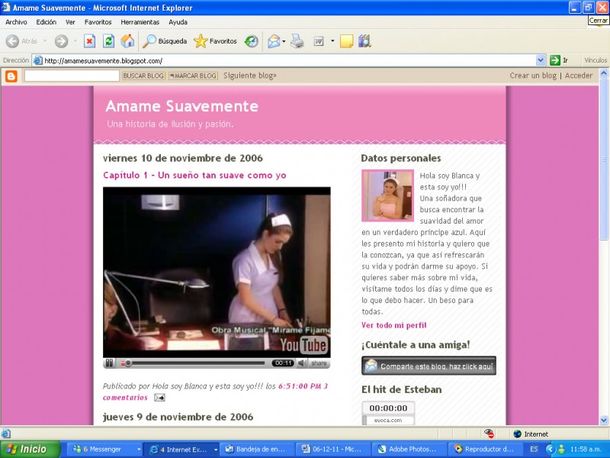Click the 6:51:00 PM post timestamp link
610x458 pixels.
(300, 386)
